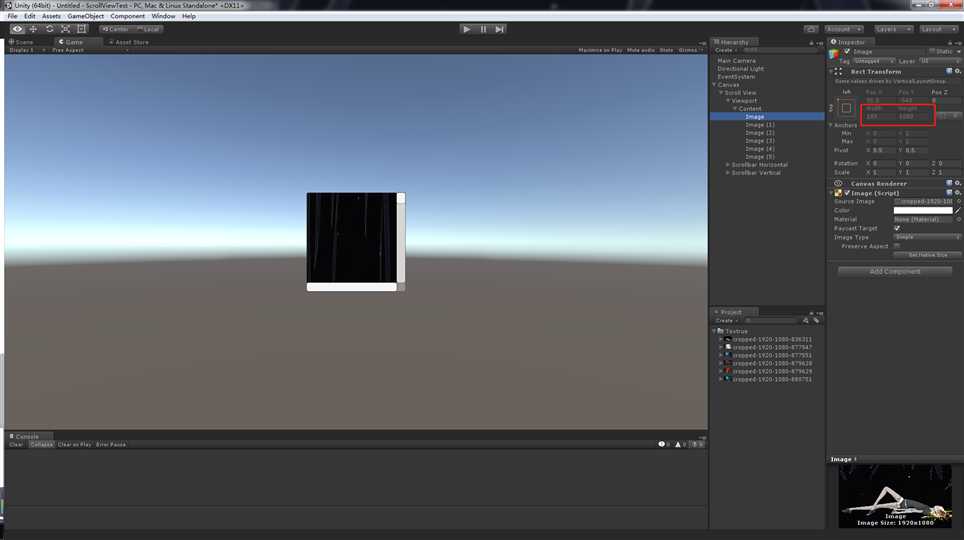Toggle the Center pivot mode button
The image size is (964, 540).
point(116,29)
